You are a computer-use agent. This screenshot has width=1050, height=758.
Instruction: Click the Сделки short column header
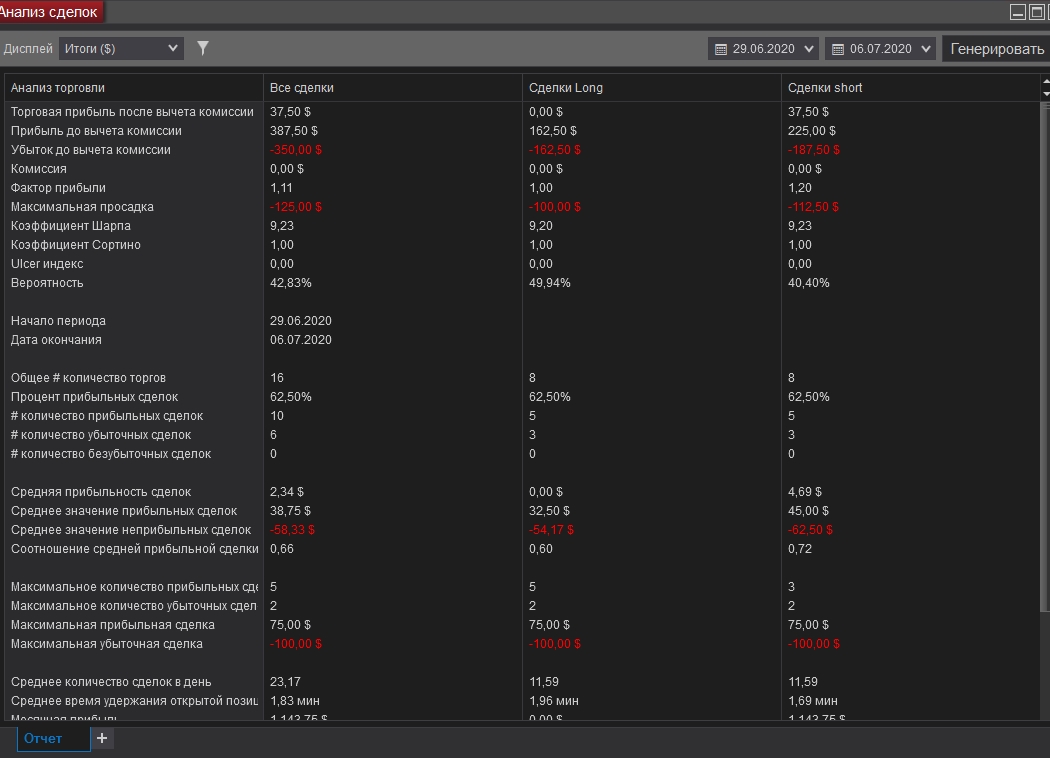[x=825, y=88]
